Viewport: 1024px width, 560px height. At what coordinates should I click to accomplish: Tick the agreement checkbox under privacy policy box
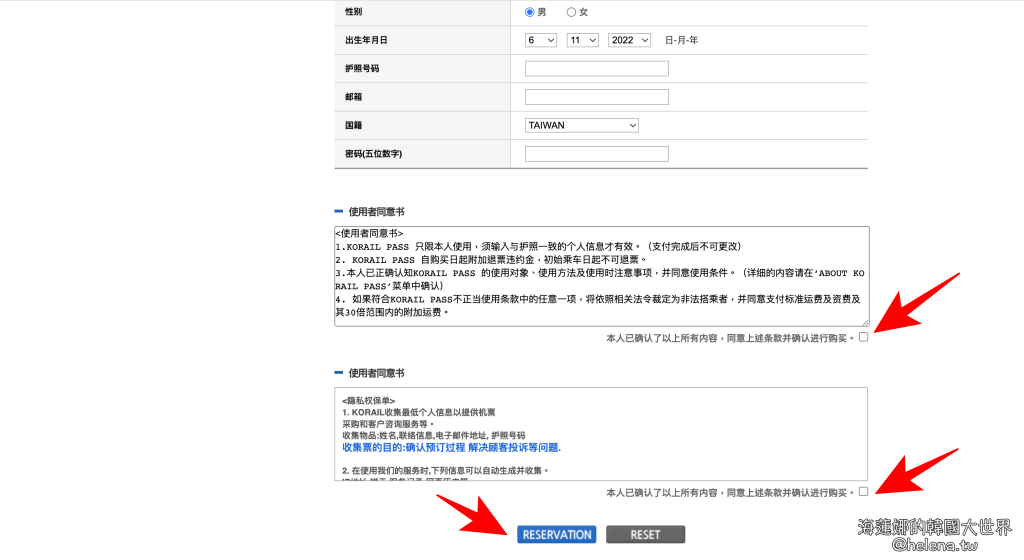(x=863, y=492)
